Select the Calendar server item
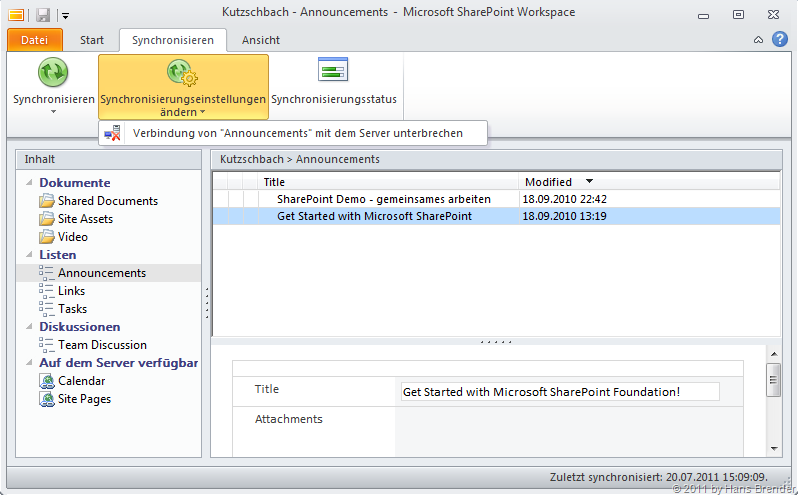 click(81, 381)
